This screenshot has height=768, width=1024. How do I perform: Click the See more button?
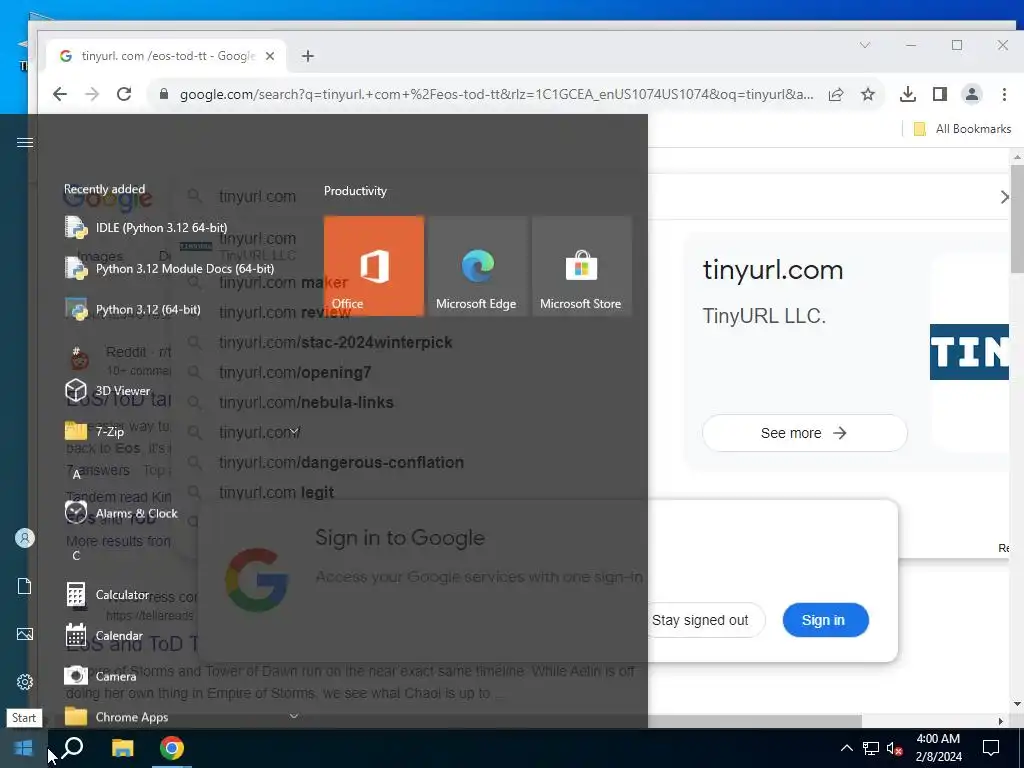pyautogui.click(x=805, y=433)
